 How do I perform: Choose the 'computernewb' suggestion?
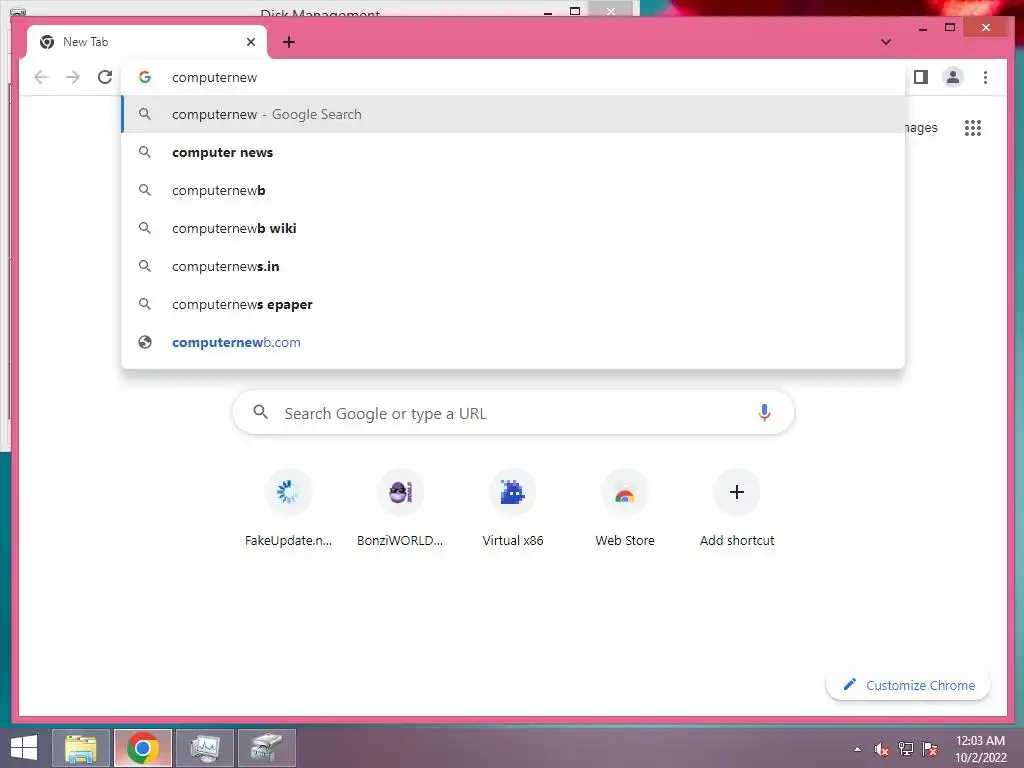click(513, 190)
